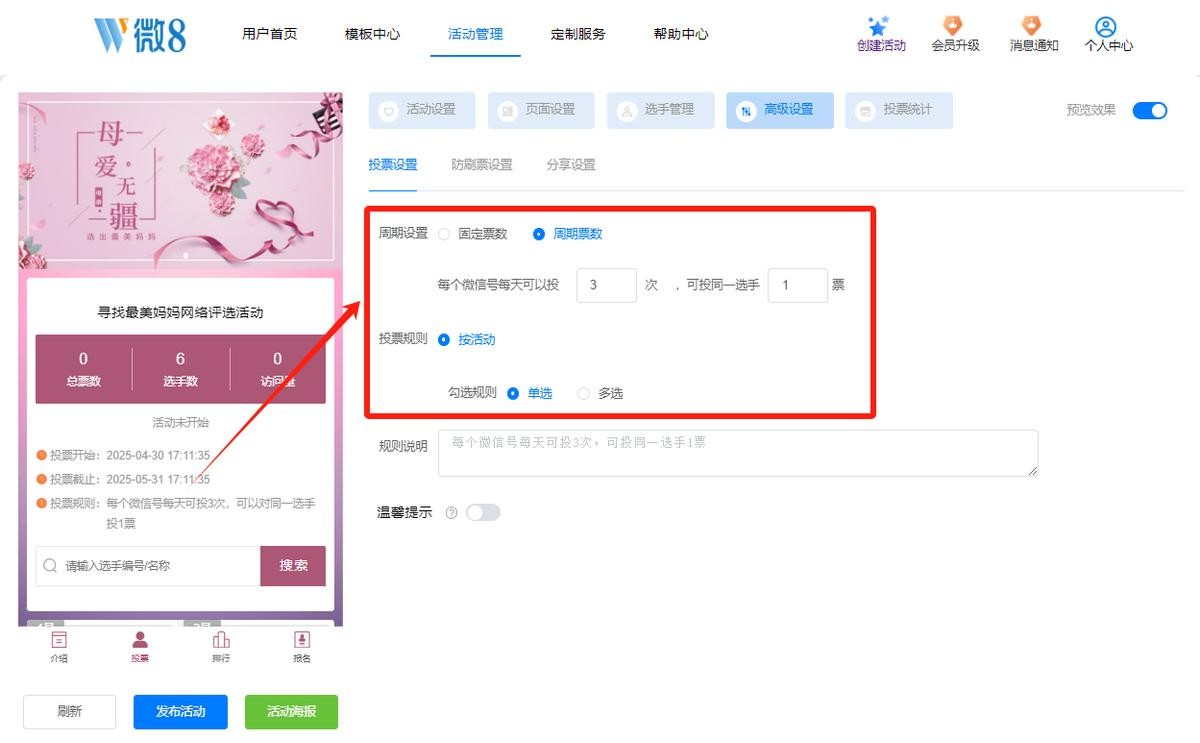Tap the 报名 sign-up icon in preview
This screenshot has height=743, width=1200.
point(301,641)
